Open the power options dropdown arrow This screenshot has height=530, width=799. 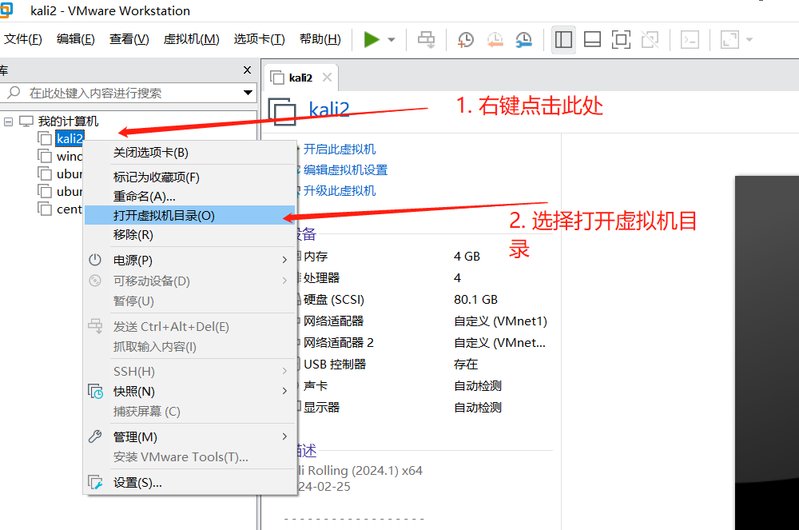[x=391, y=40]
